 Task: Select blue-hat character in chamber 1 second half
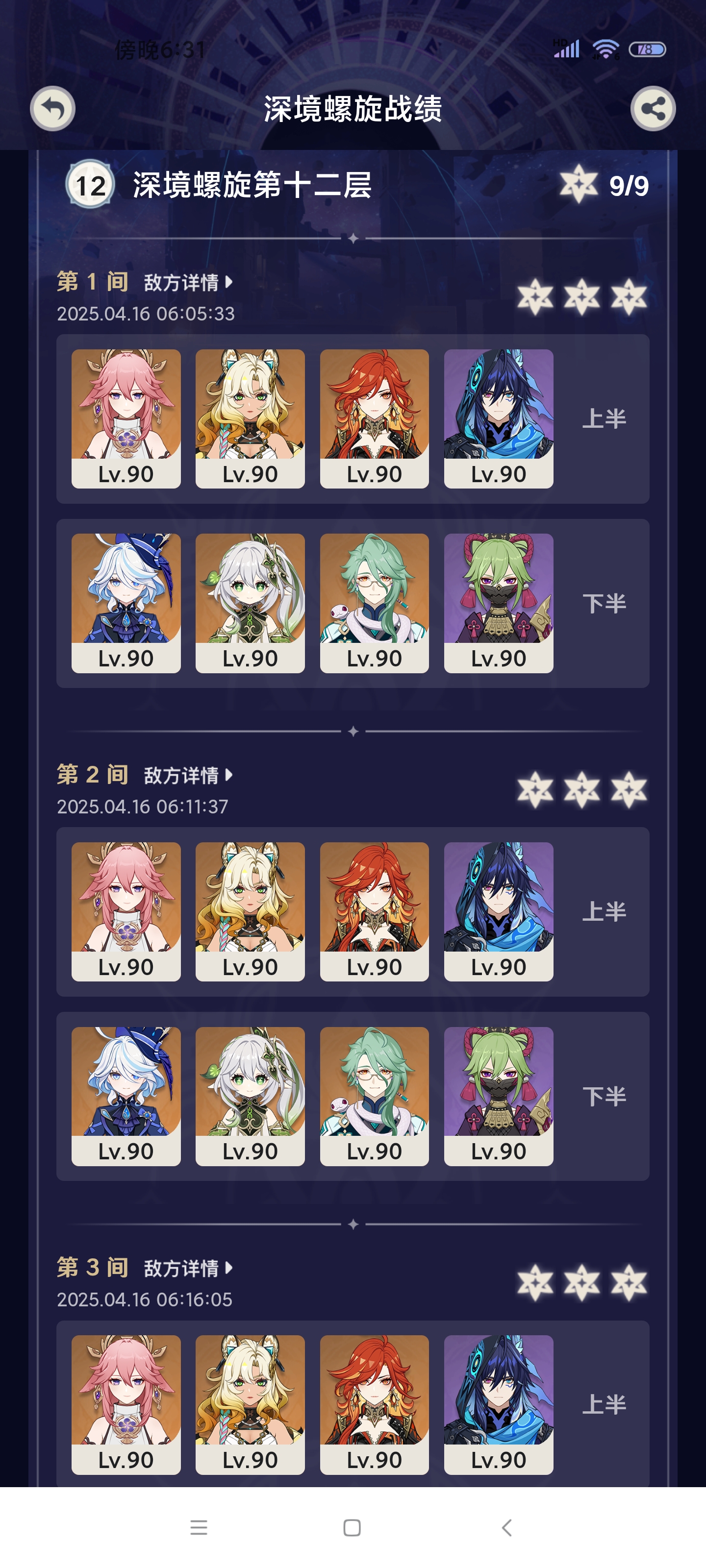[x=126, y=603]
